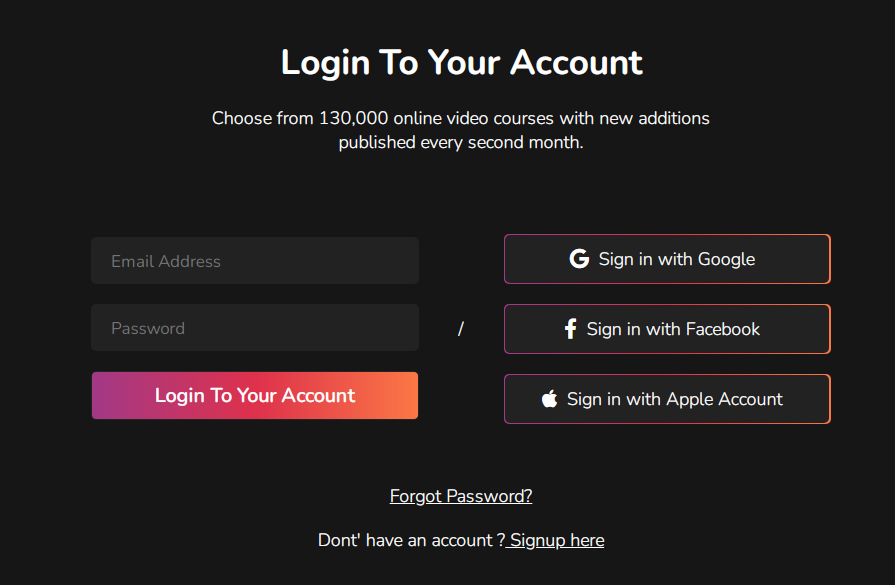The image size is (895, 585).
Task: Click the Google "G" logo icon
Action: (x=579, y=259)
